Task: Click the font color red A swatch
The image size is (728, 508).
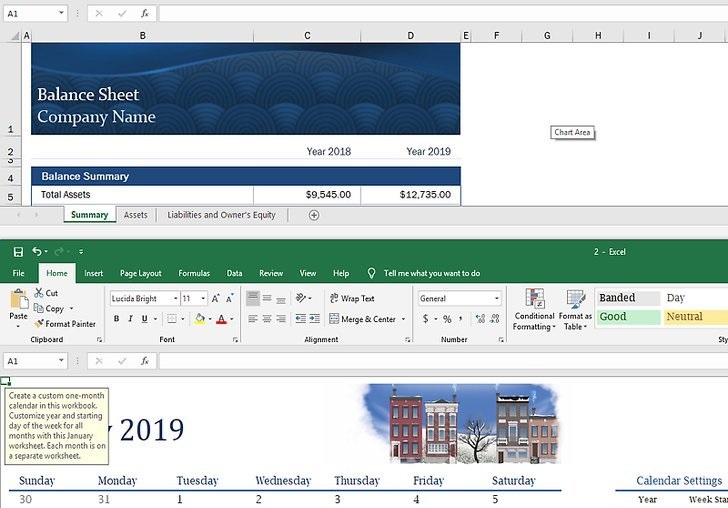Action: pyautogui.click(x=220, y=319)
